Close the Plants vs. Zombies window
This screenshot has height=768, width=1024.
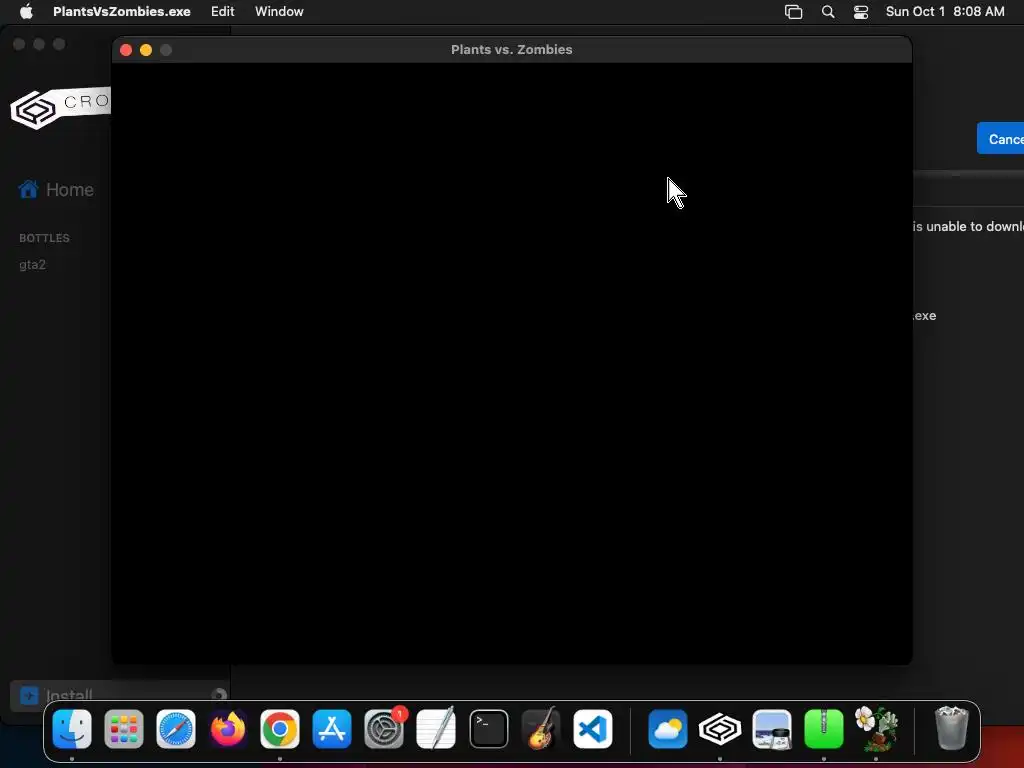[126, 50]
